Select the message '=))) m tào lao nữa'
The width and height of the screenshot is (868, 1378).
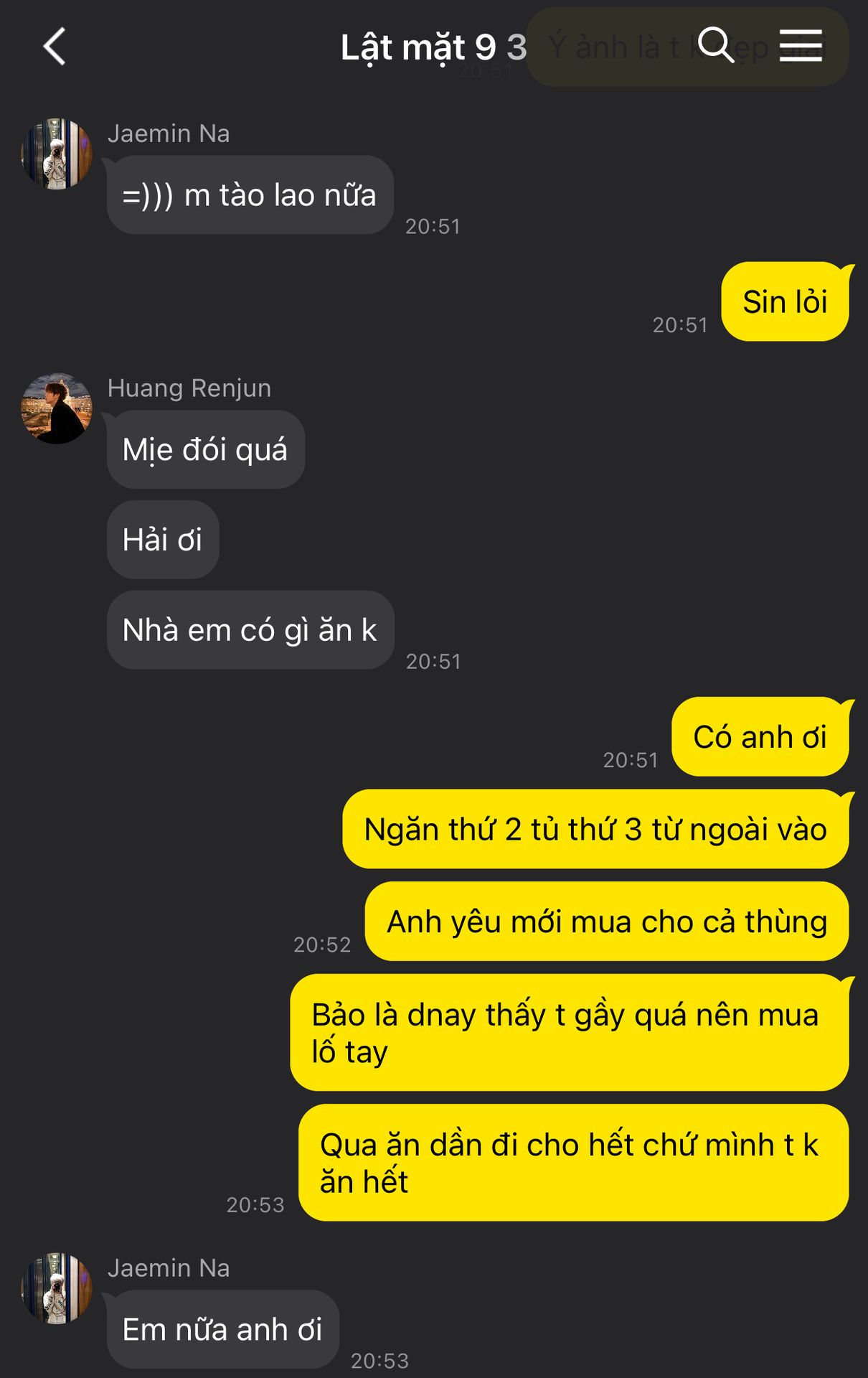point(250,195)
